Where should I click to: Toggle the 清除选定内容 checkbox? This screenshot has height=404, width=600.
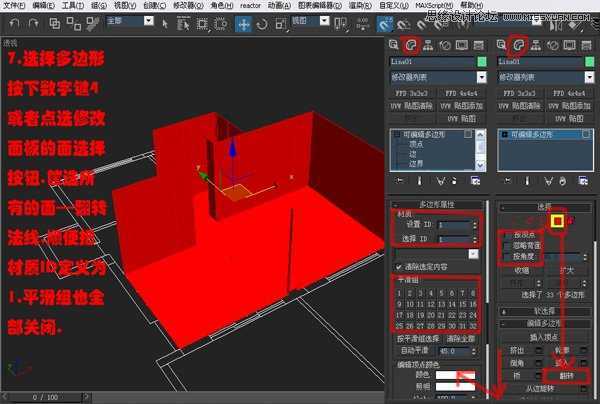[x=399, y=267]
